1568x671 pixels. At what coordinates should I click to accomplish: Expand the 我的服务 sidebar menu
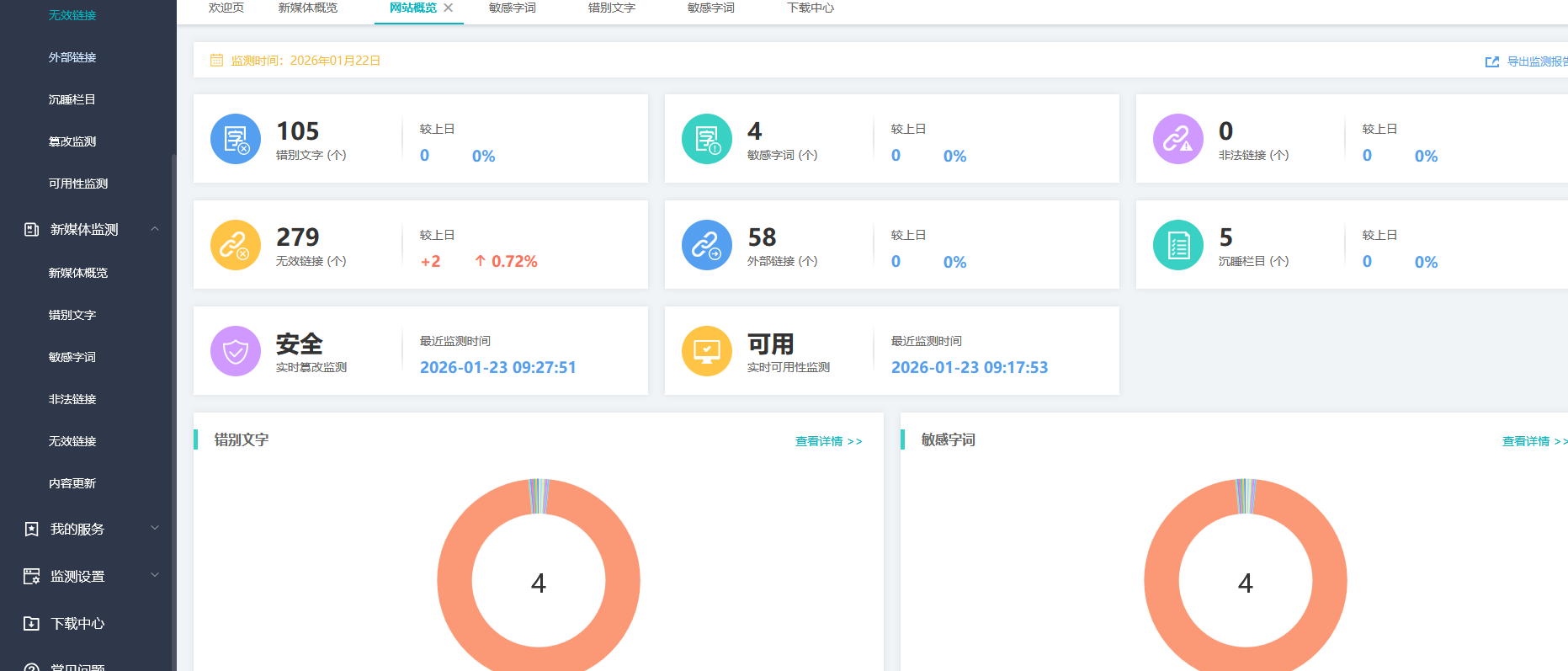click(x=155, y=529)
